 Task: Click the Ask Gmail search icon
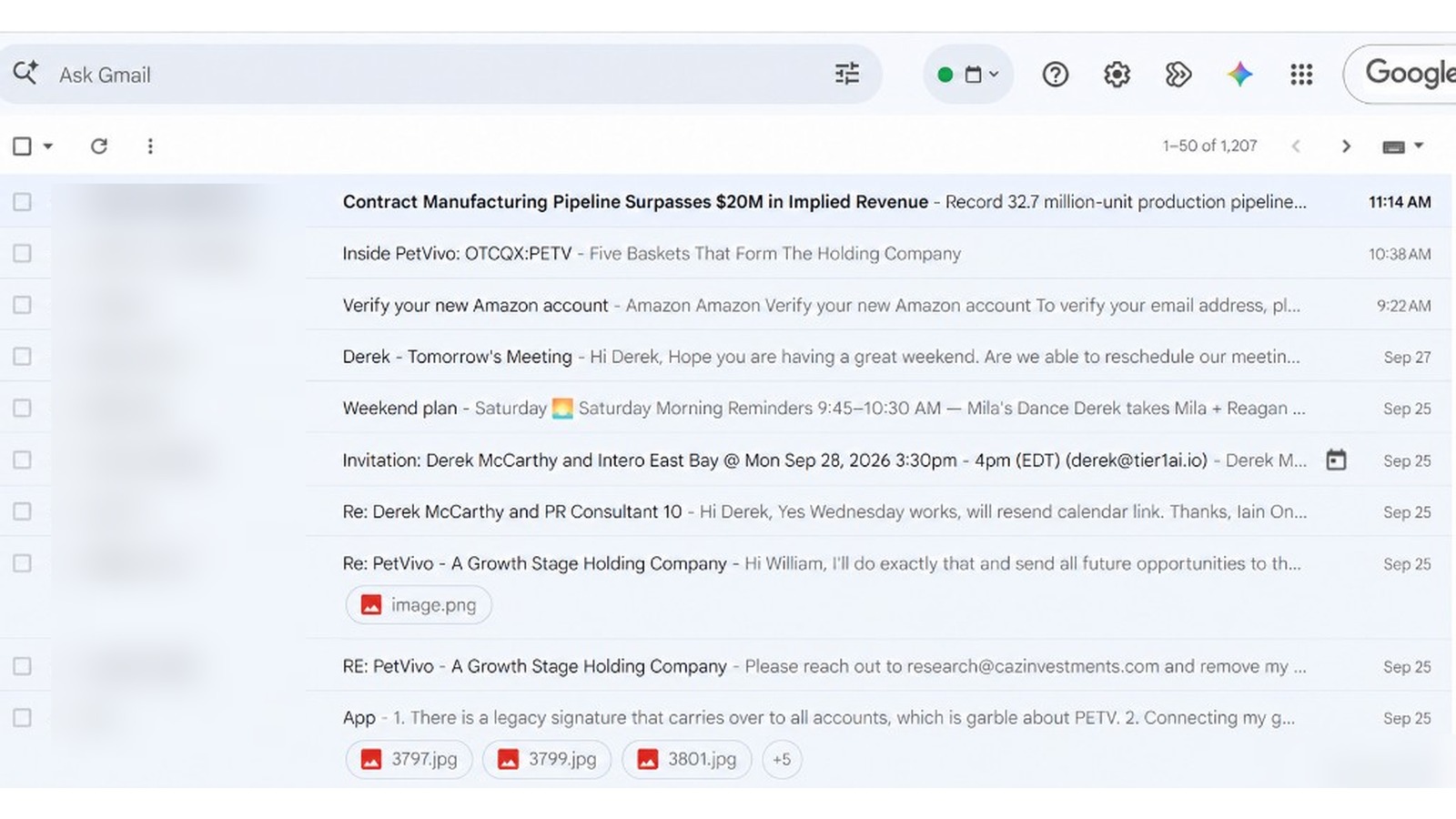point(25,73)
